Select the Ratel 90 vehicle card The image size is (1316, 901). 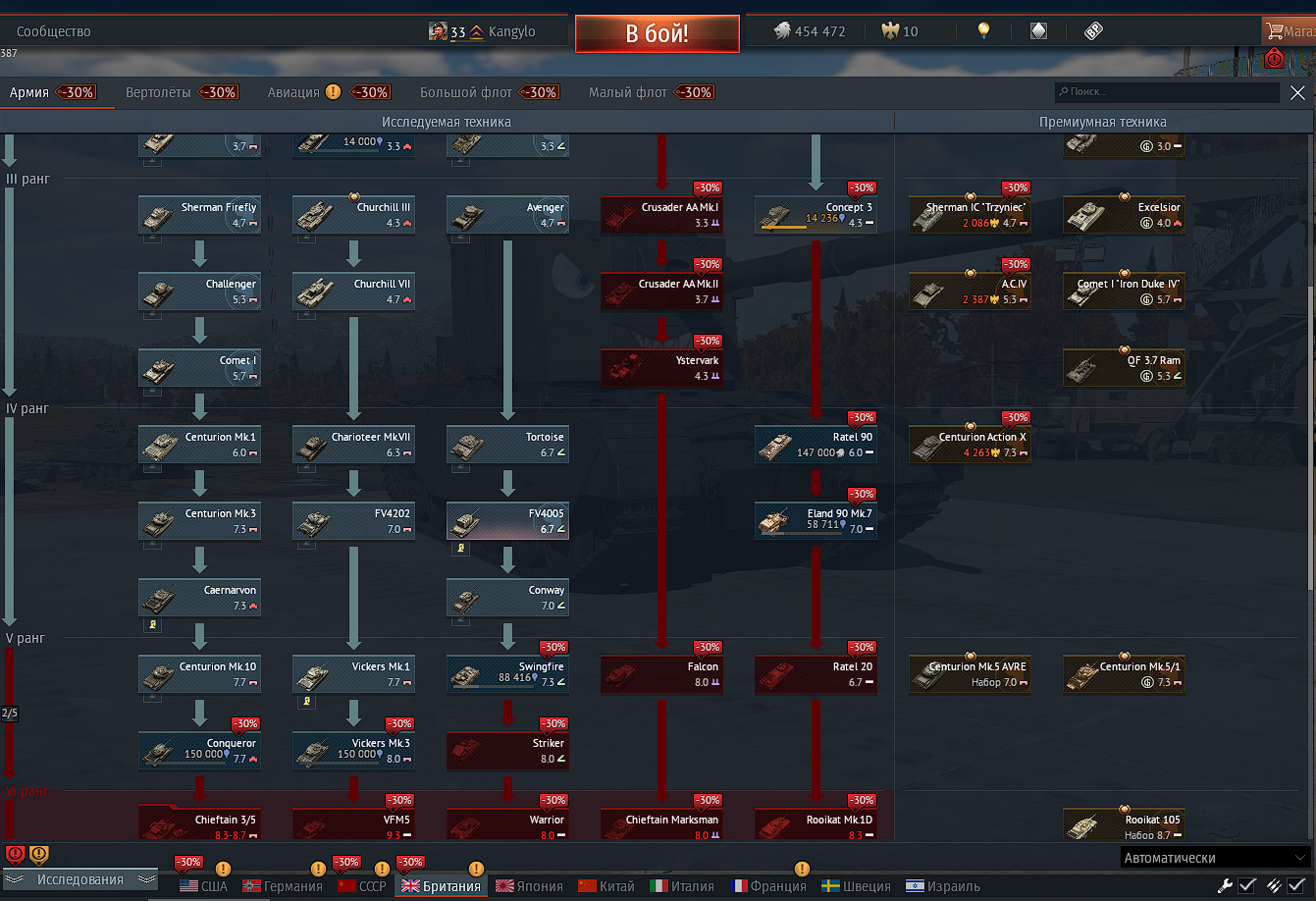[816, 445]
